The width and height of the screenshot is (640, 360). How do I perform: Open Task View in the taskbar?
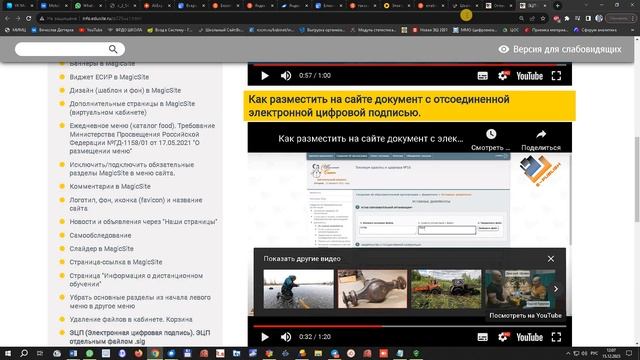(x=40, y=353)
